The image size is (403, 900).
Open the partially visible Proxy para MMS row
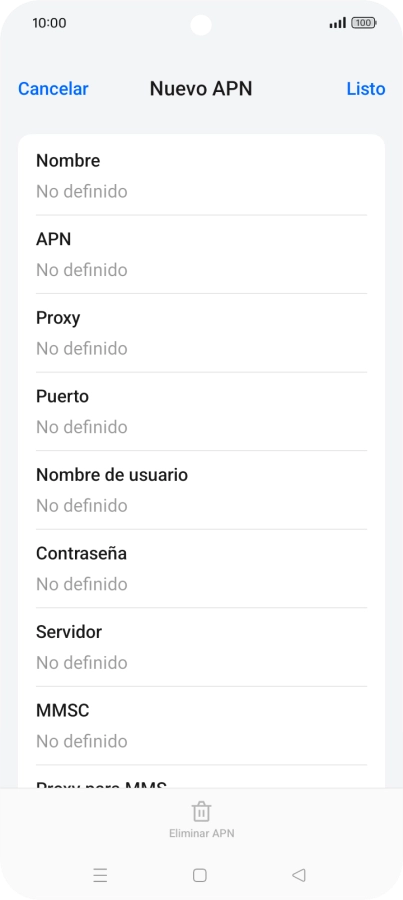click(202, 777)
